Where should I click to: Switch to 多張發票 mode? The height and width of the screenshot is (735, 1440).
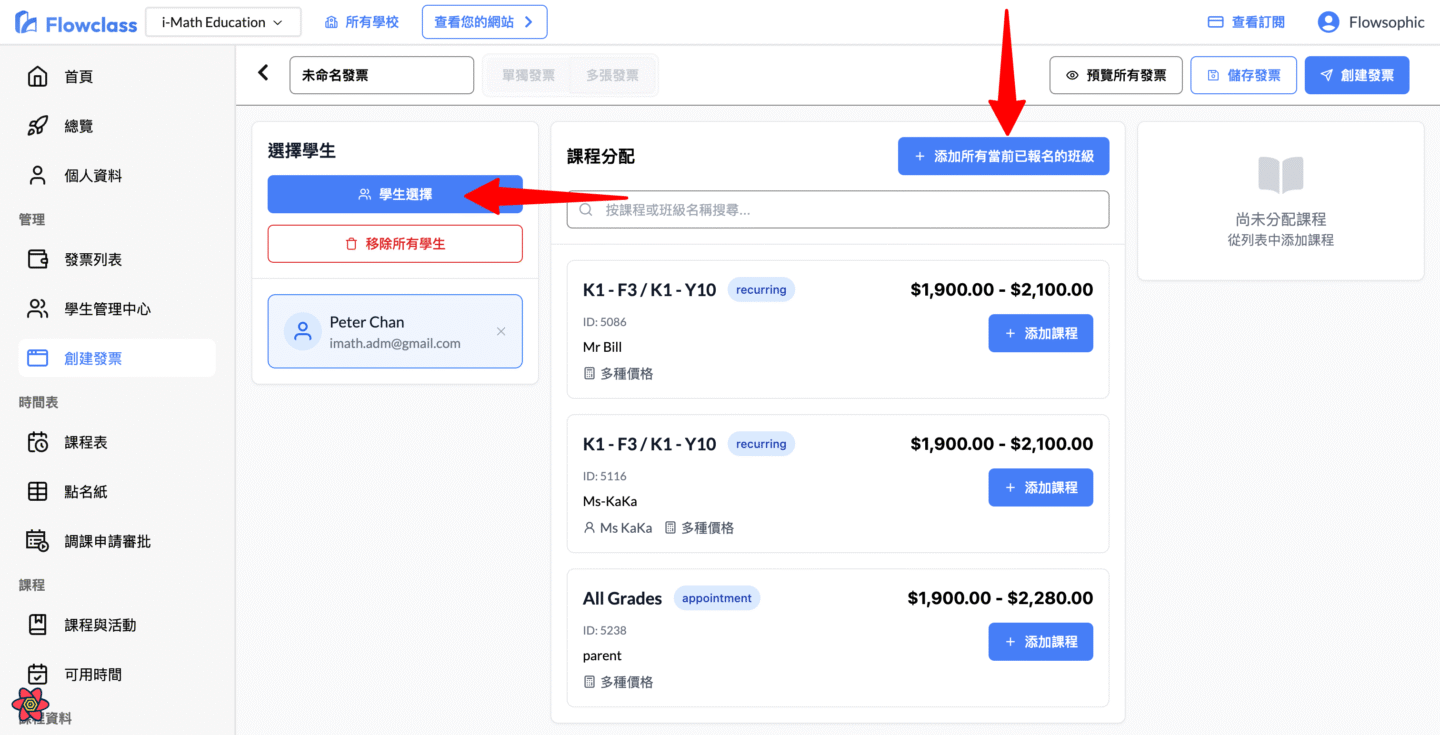[612, 75]
